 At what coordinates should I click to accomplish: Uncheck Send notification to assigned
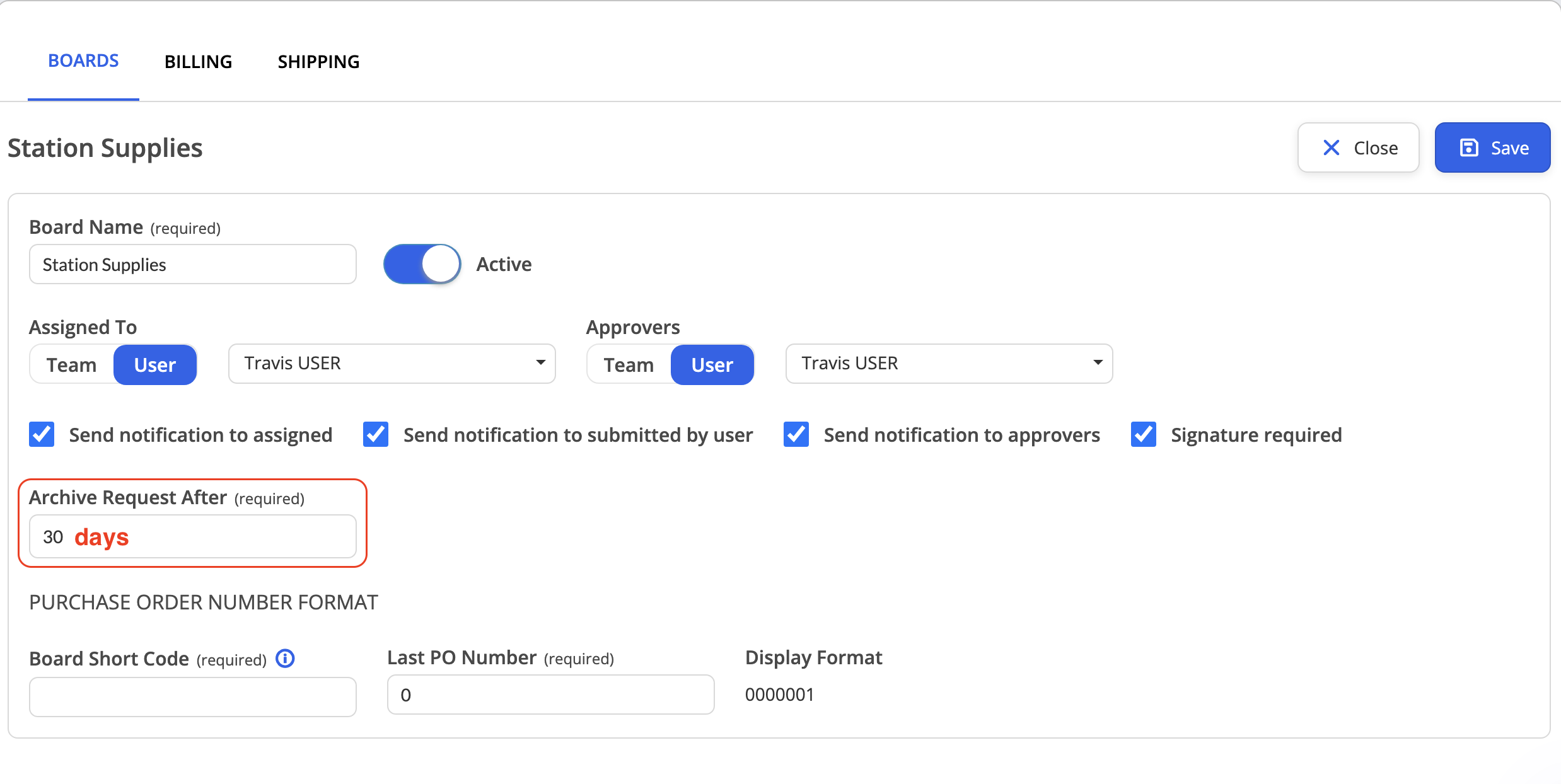42,434
